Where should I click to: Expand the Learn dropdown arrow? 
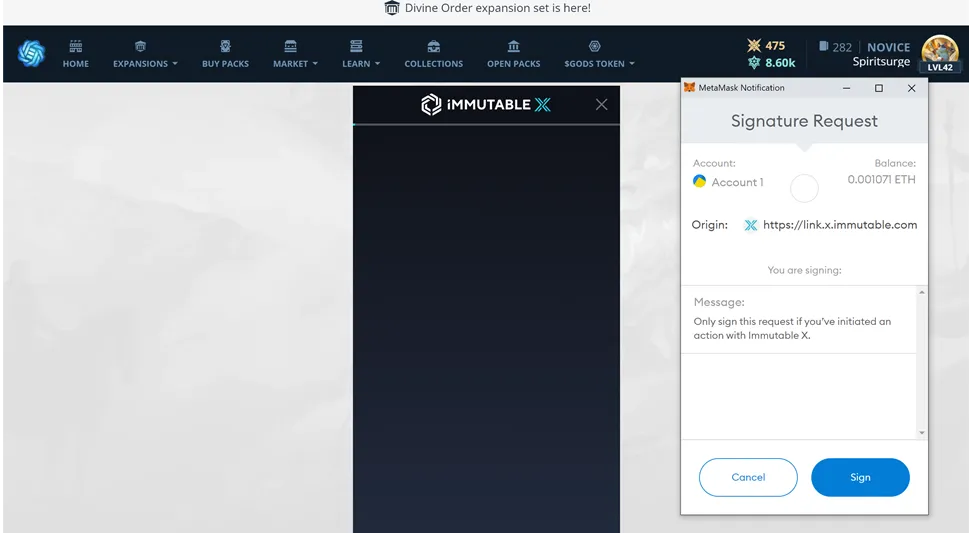coord(378,64)
